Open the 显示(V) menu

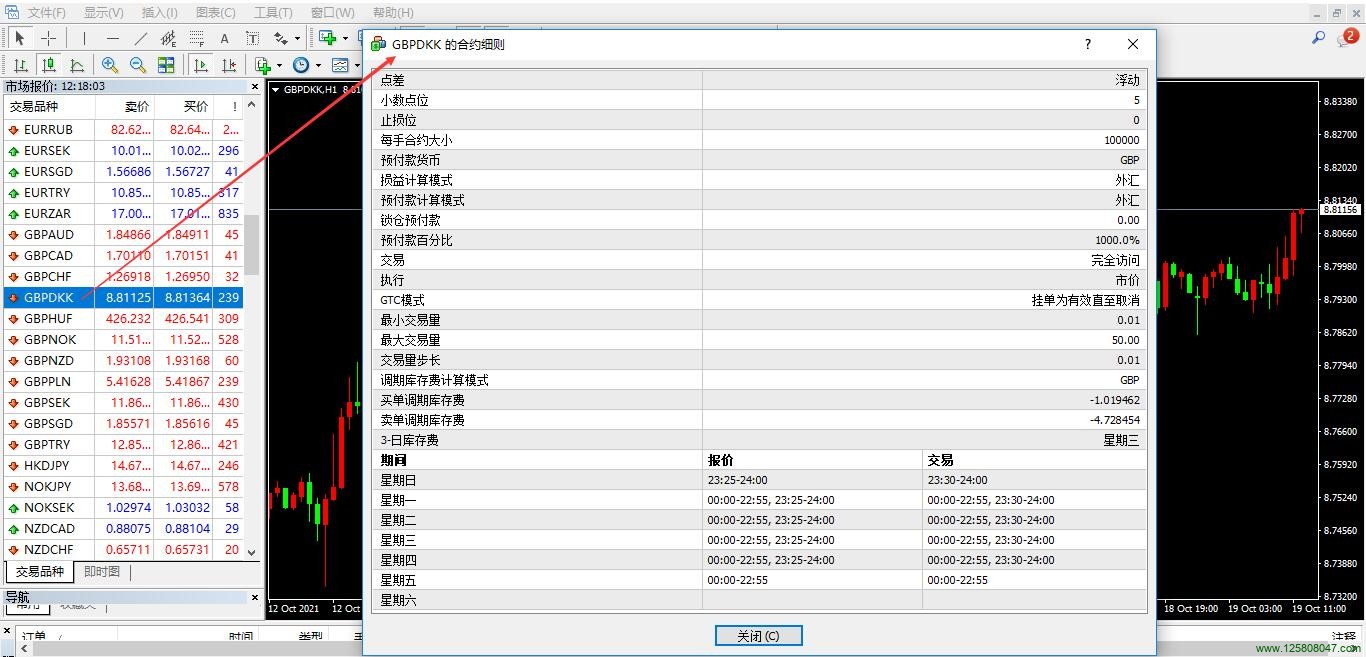pyautogui.click(x=104, y=13)
